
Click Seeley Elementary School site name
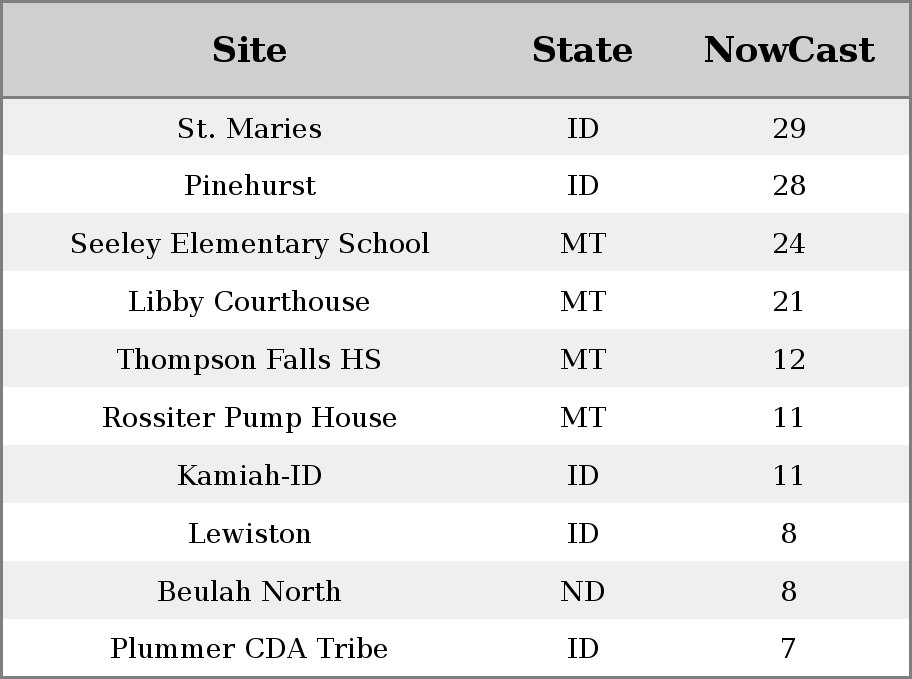click(x=249, y=244)
